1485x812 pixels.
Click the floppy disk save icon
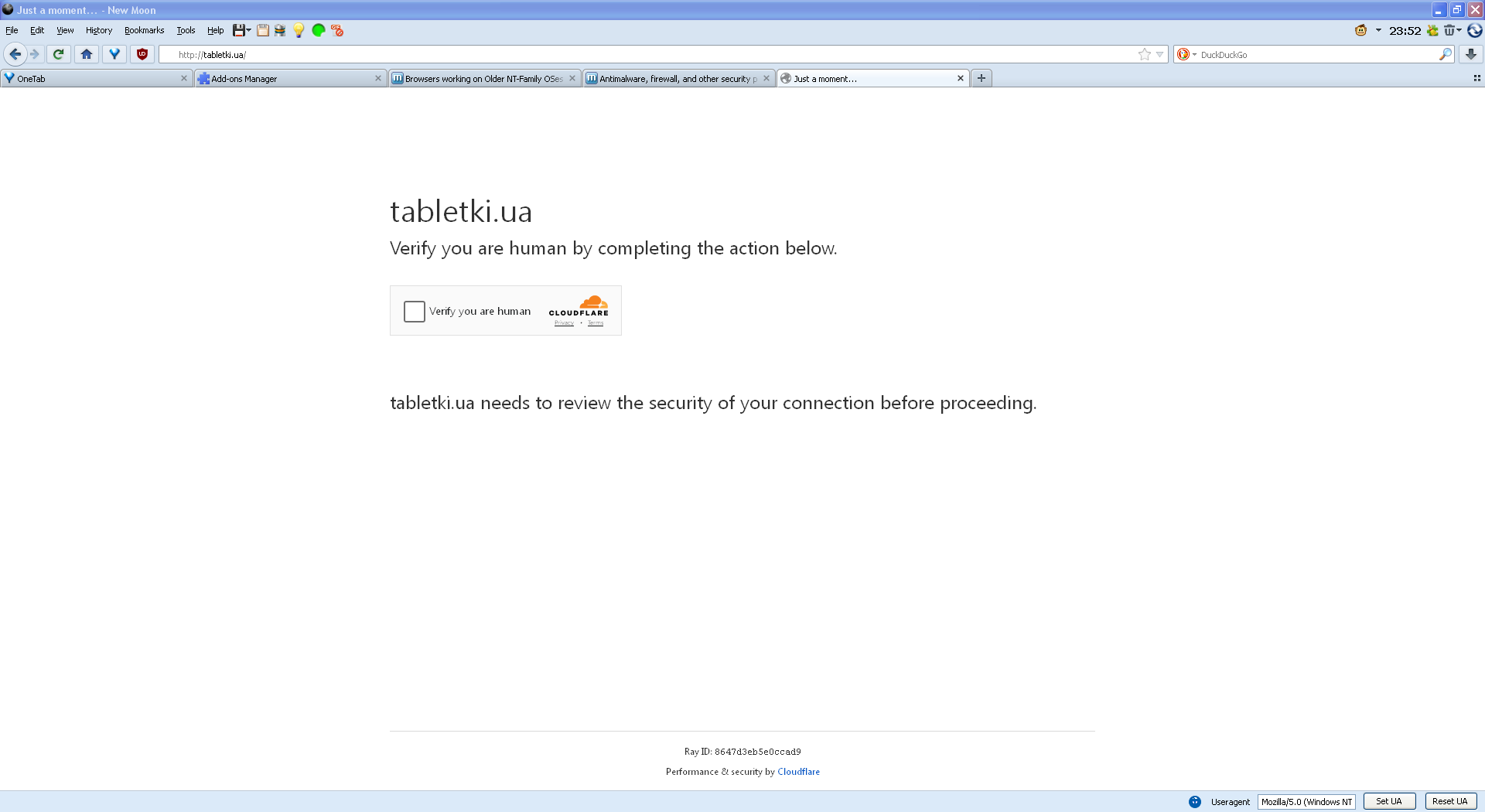pyautogui.click(x=239, y=30)
